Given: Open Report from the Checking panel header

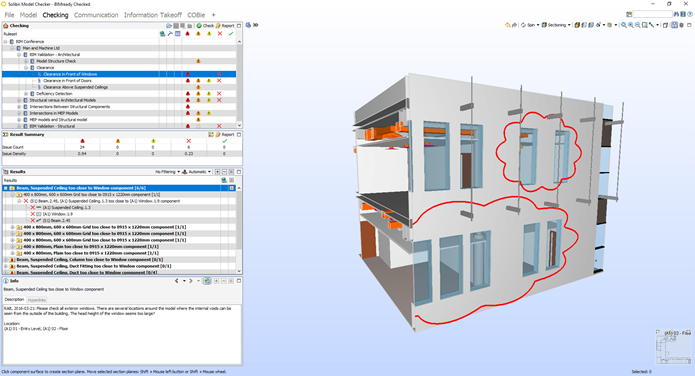Looking at the screenshot, I should pyautogui.click(x=225, y=26).
